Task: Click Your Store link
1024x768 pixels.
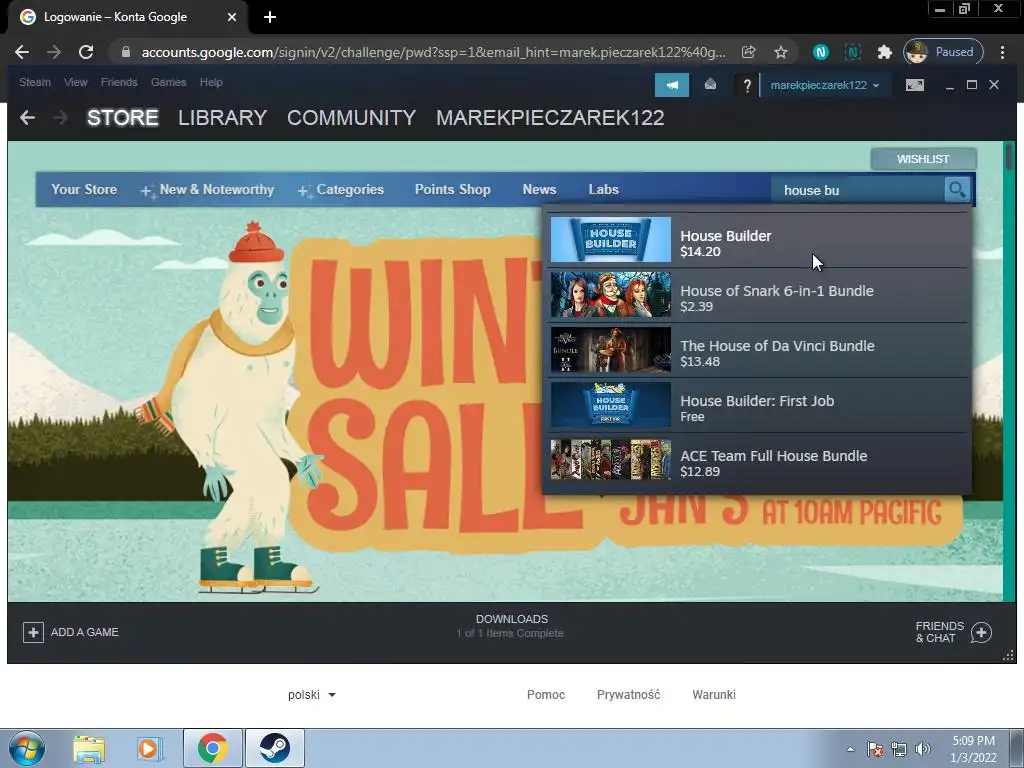Action: pos(84,189)
